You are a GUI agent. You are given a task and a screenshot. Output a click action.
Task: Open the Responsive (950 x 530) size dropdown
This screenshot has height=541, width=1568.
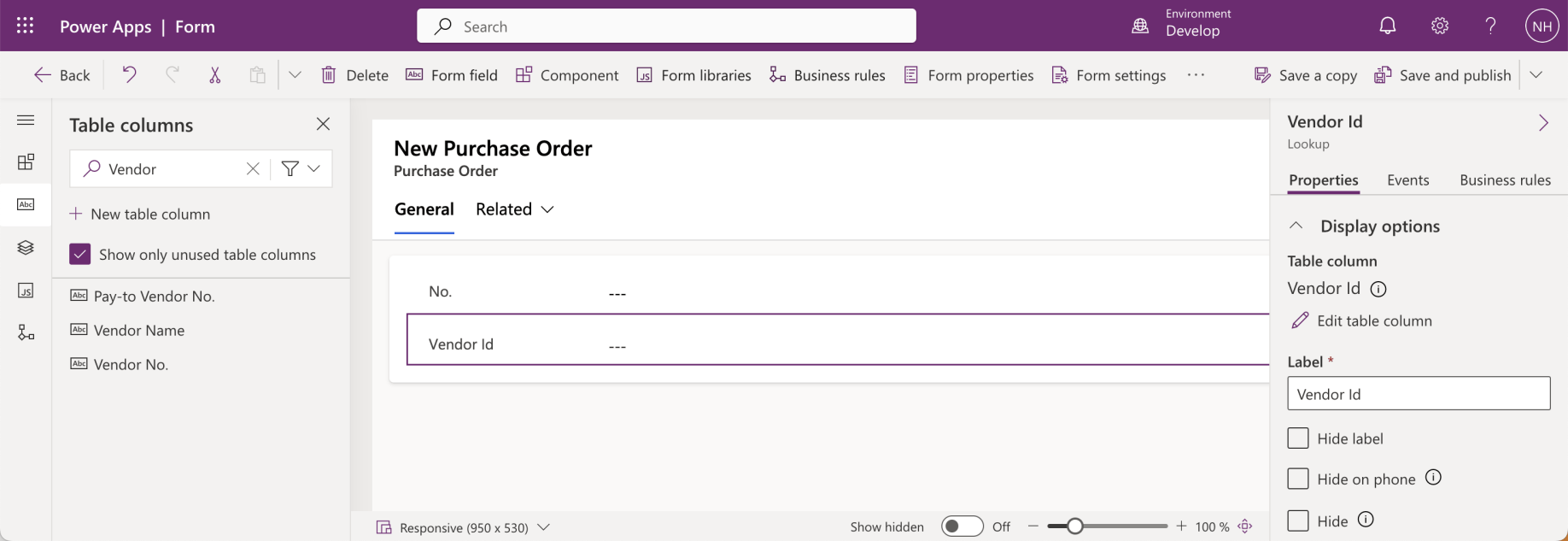pos(464,527)
